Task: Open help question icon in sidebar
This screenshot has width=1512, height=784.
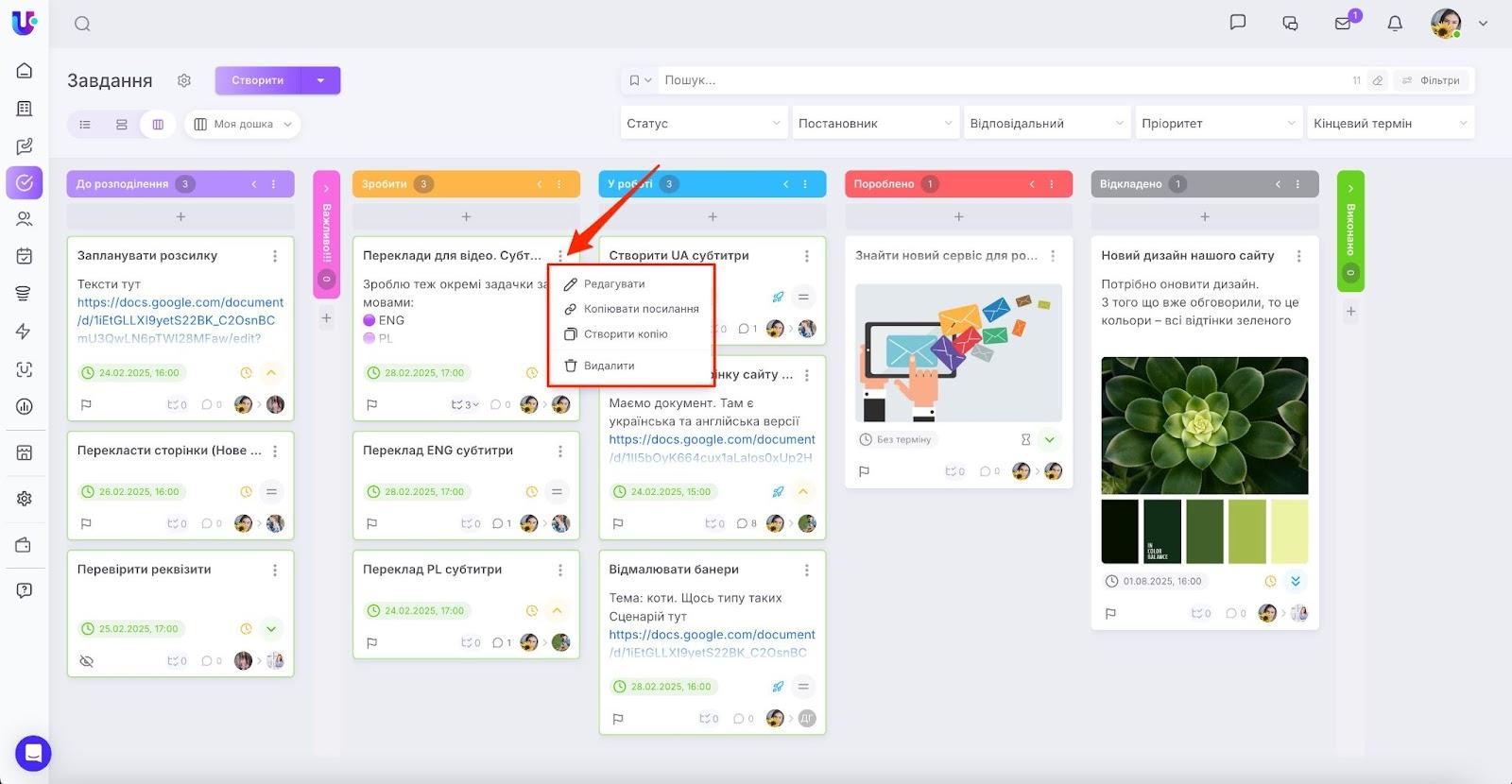Action: click(25, 590)
